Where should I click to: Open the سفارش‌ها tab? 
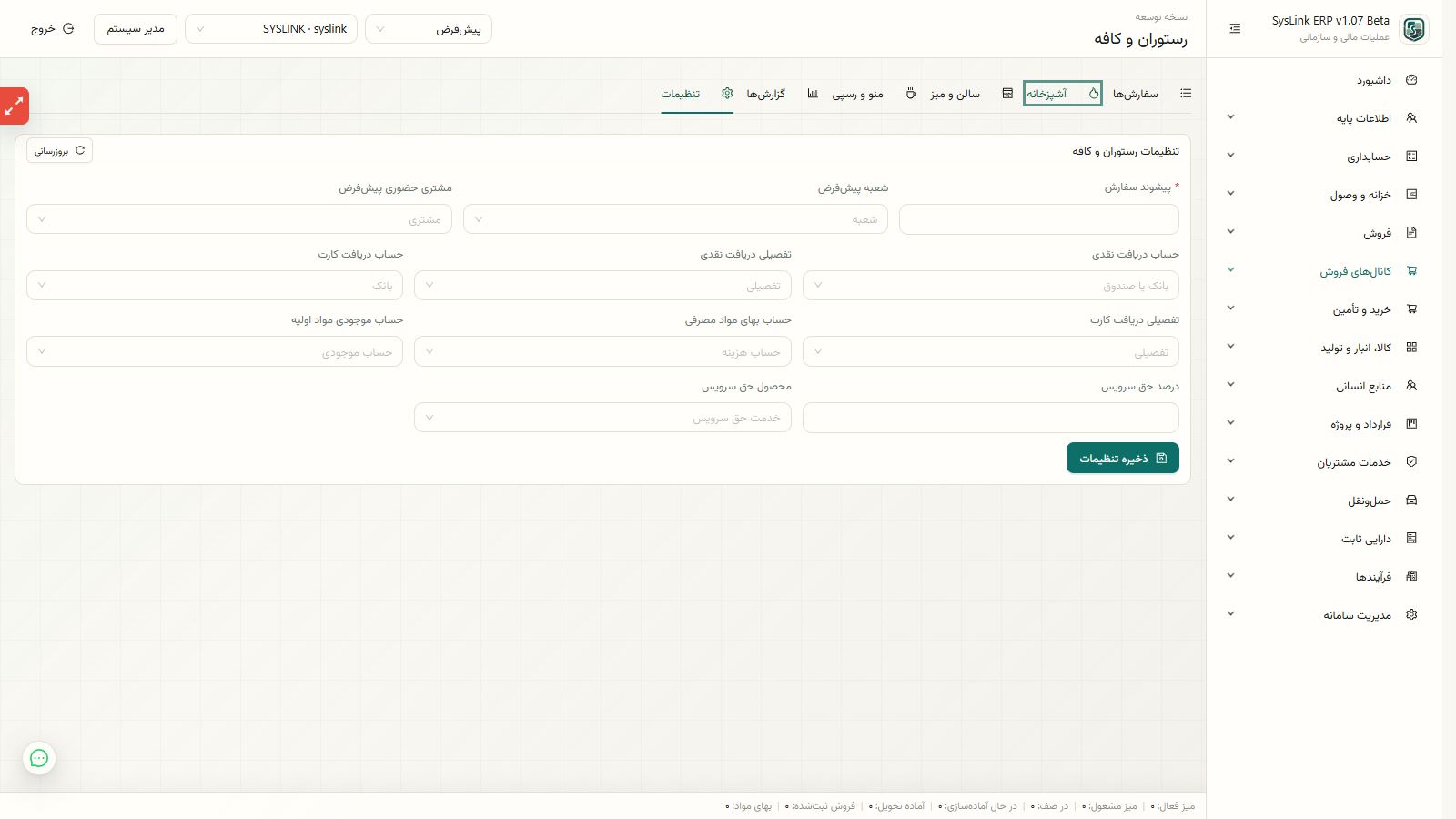click(1136, 94)
